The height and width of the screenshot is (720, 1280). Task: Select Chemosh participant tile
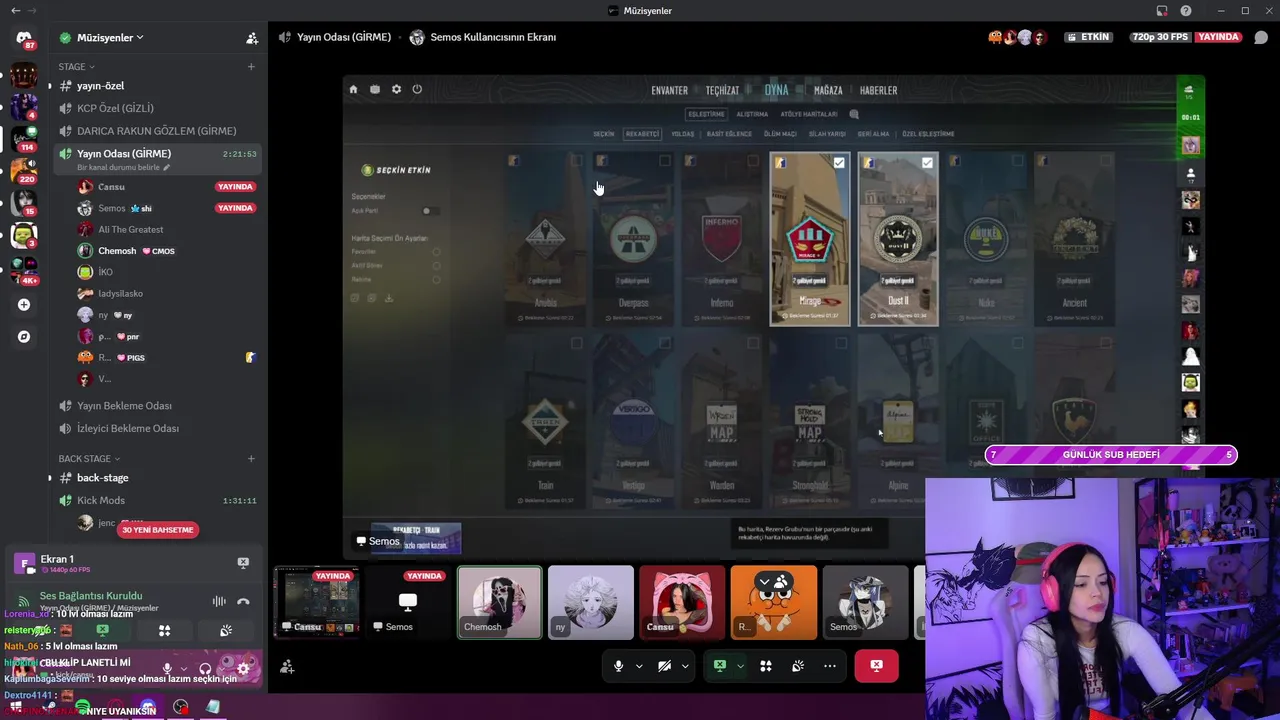tap(499, 602)
